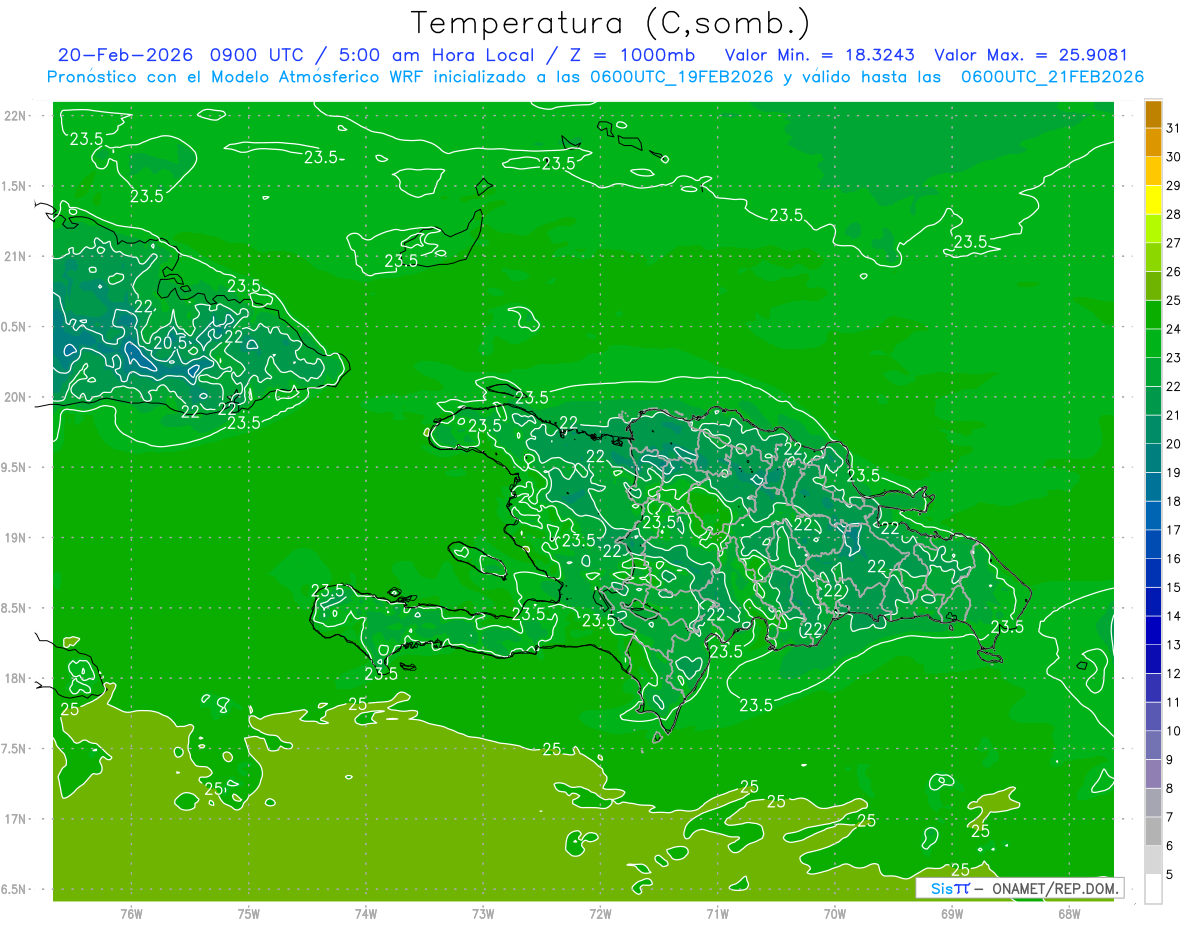Click the colorbar tick label "31"
The height and width of the screenshot is (927, 1200).
tap(1174, 128)
